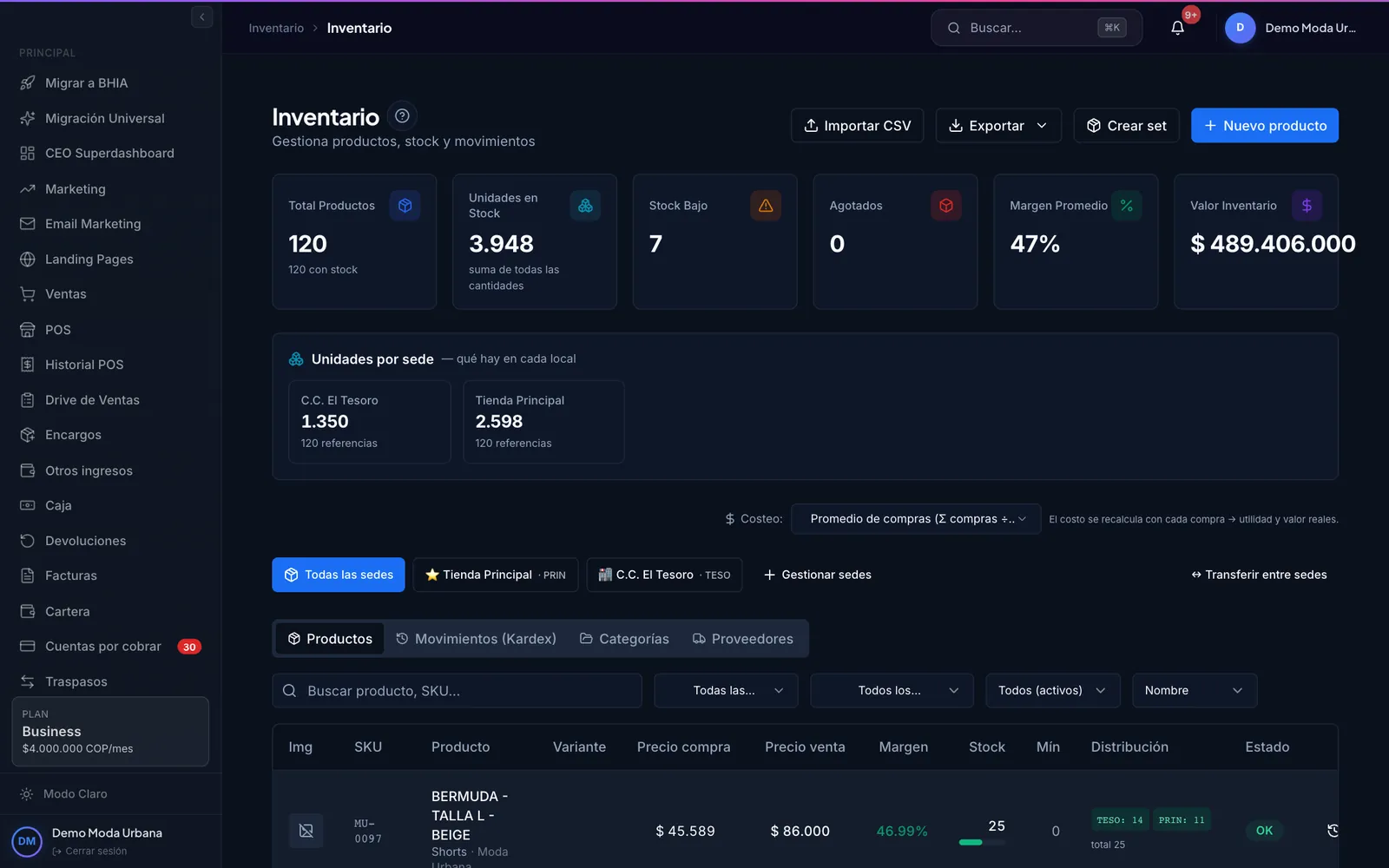Viewport: 1389px width, 868px height.
Task: Click the Stock Bajo warning triangle icon
Action: coord(766,206)
